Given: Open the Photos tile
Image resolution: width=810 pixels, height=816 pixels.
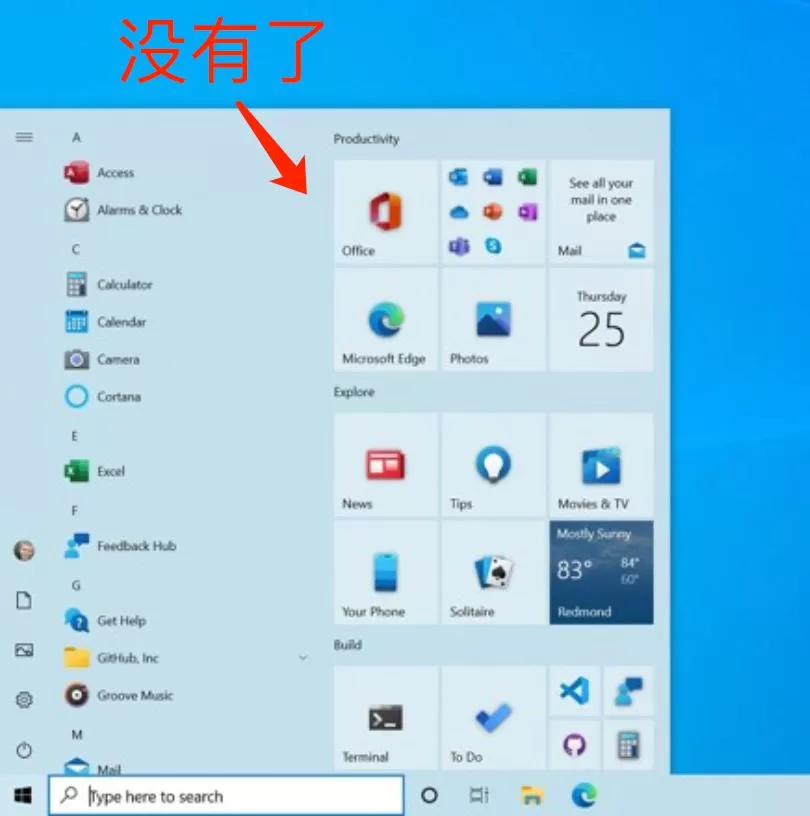Looking at the screenshot, I should [x=493, y=320].
